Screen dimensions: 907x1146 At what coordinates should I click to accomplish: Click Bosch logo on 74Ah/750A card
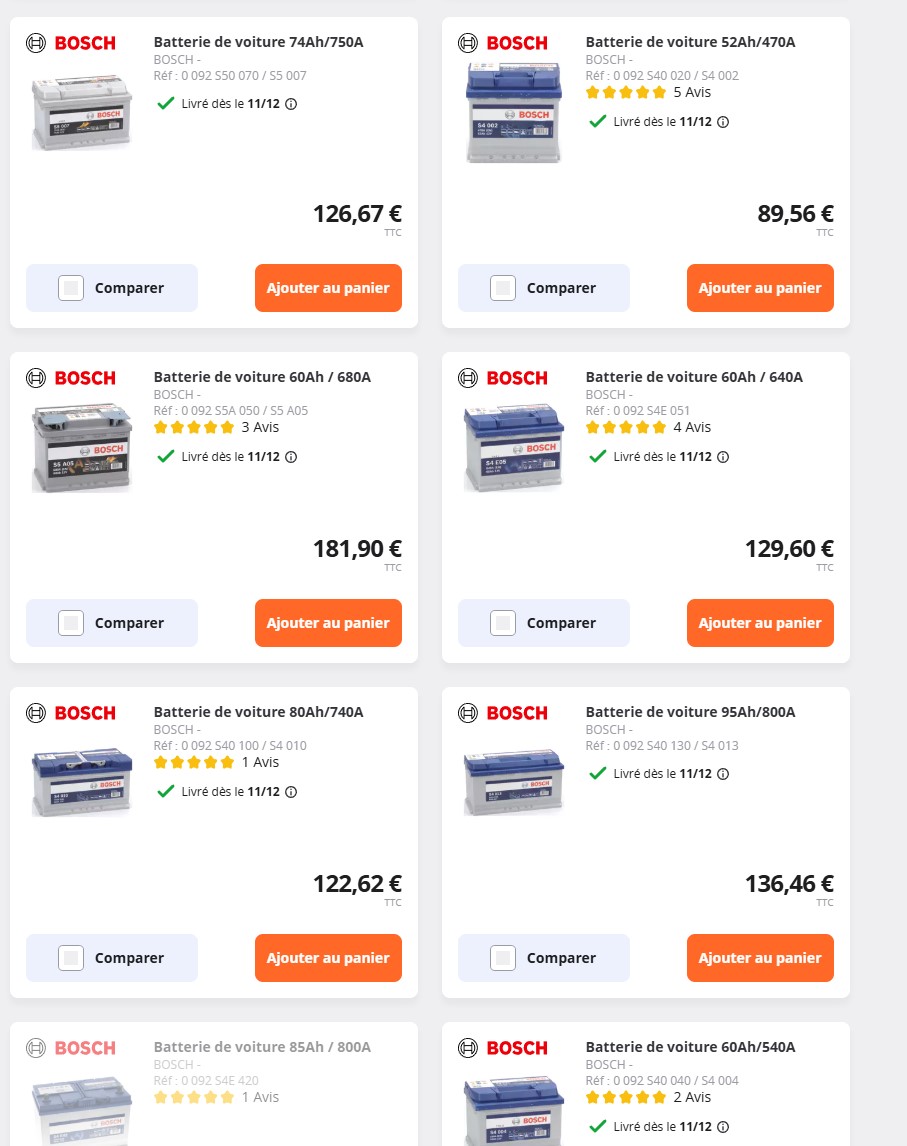point(72,43)
